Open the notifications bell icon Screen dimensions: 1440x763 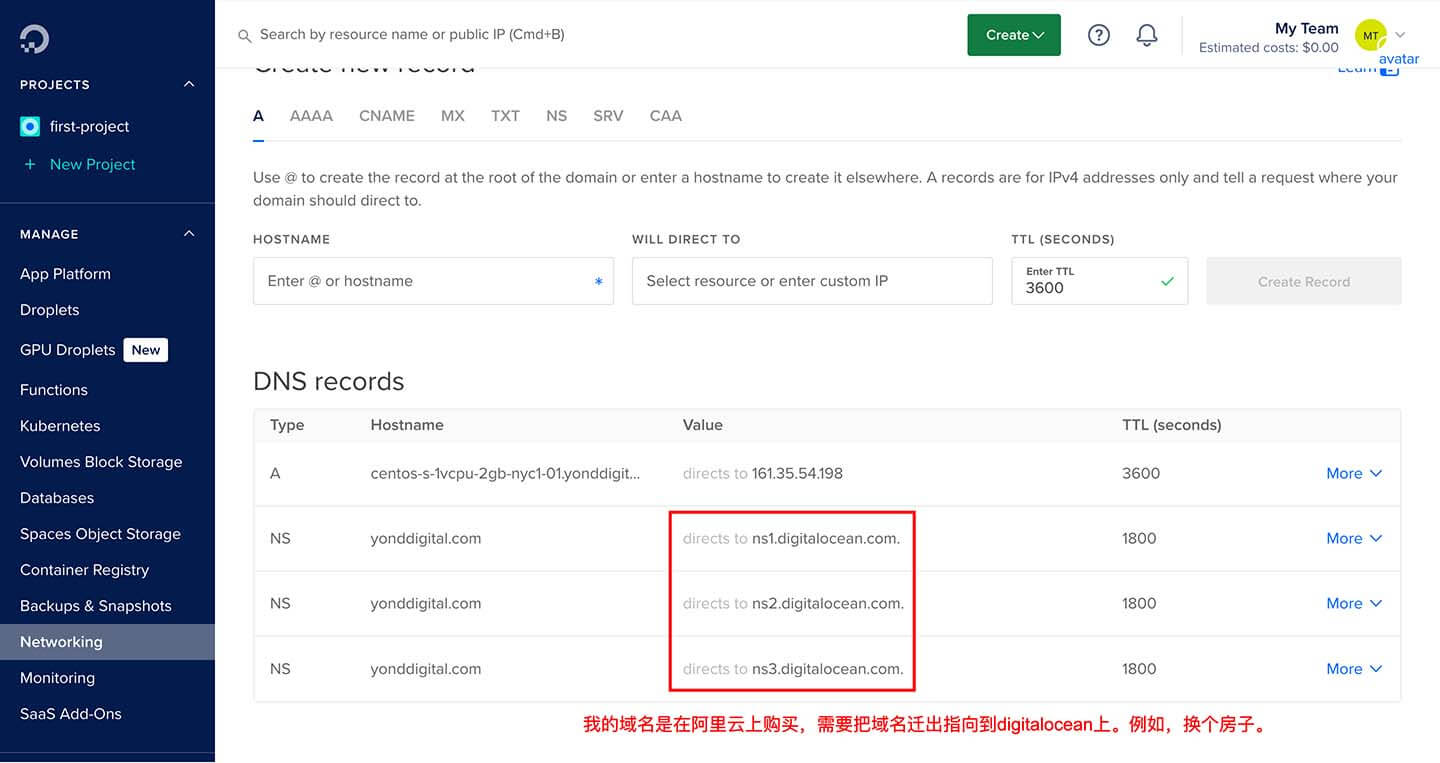pos(1147,35)
